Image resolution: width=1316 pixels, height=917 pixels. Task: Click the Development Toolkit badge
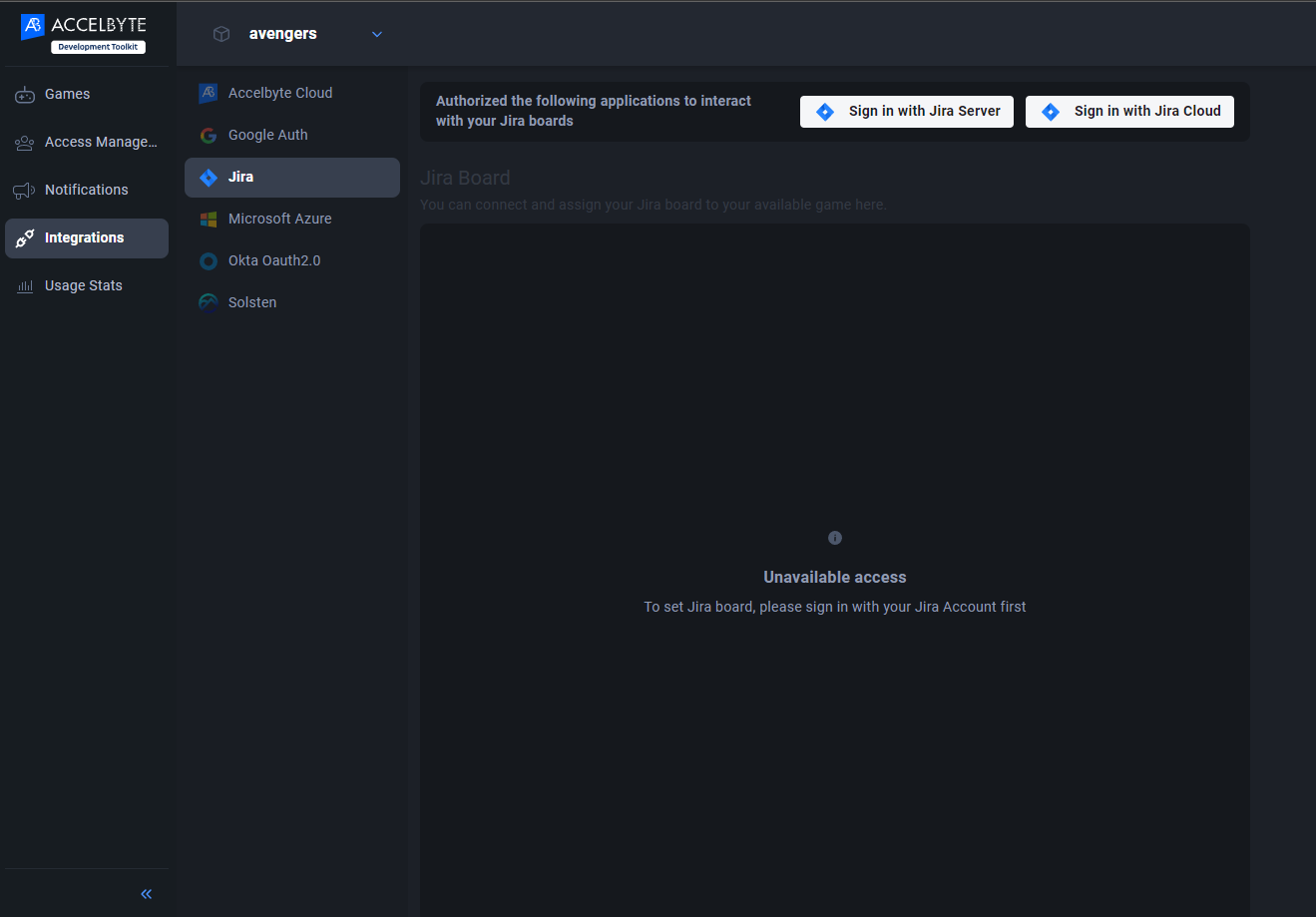coord(98,47)
